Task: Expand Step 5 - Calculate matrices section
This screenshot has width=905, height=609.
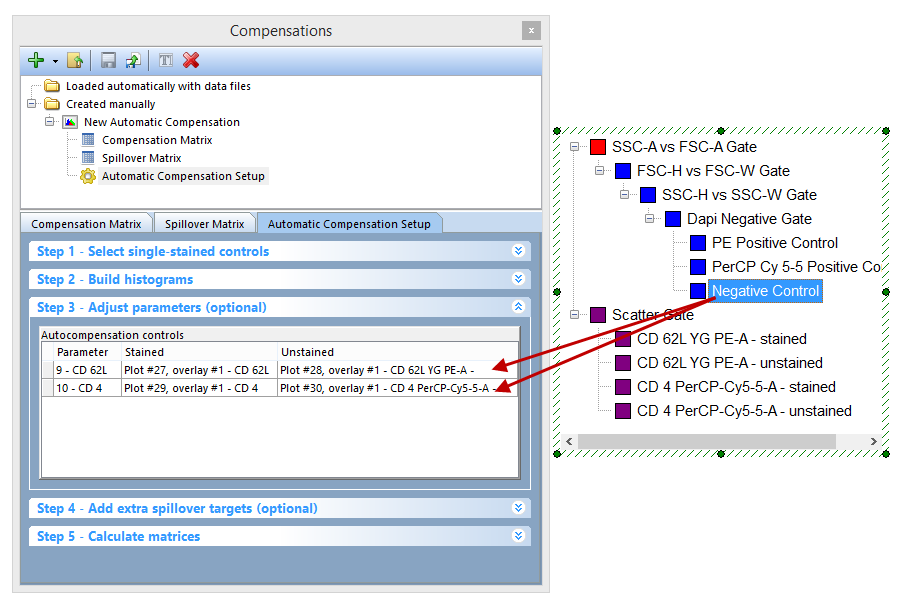Action: (518, 536)
